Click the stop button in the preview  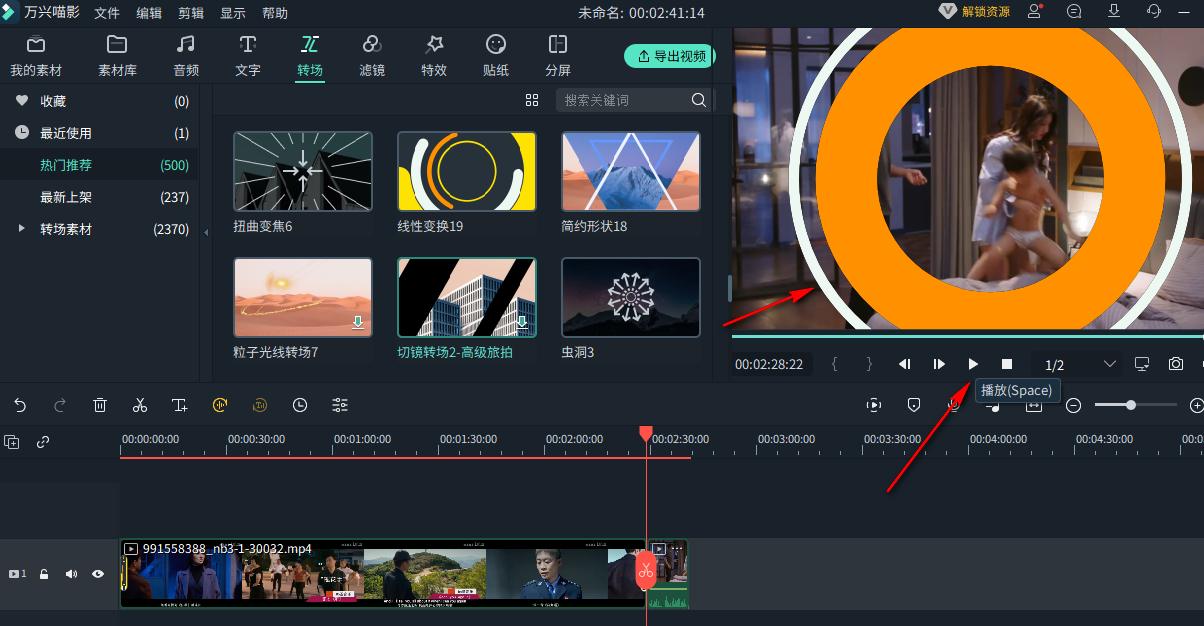coord(1007,364)
